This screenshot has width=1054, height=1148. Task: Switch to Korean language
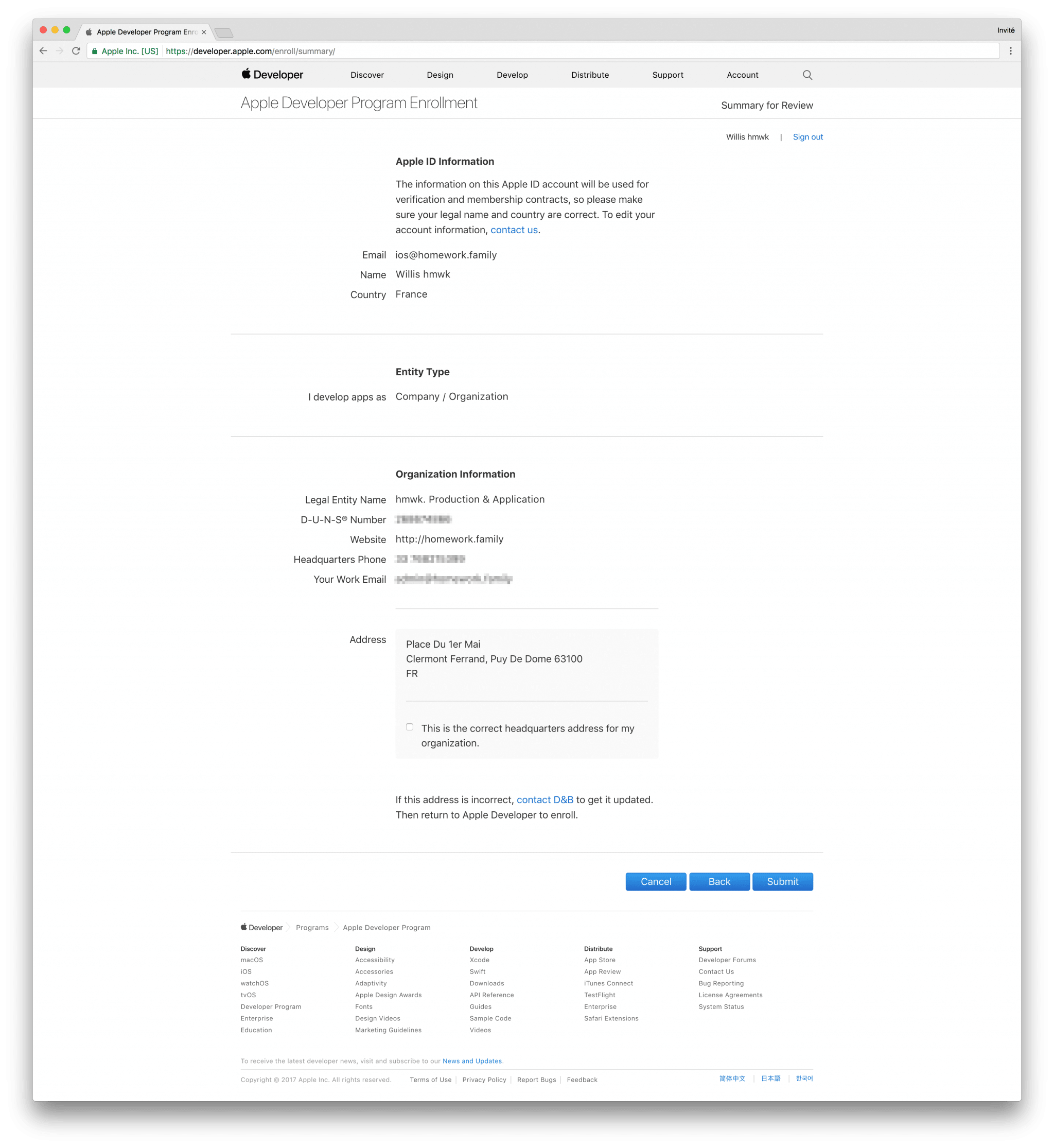pos(804,1079)
